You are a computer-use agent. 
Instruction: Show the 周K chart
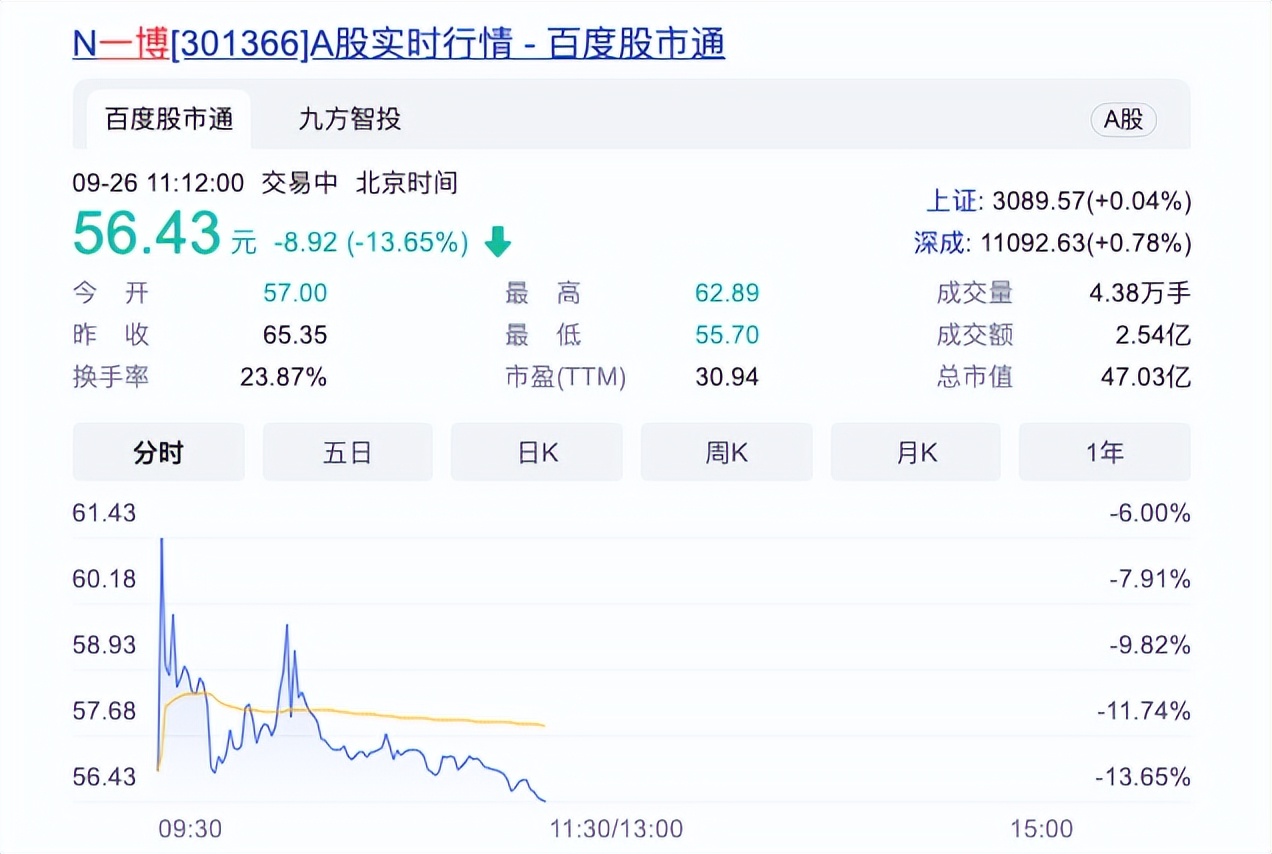click(x=726, y=453)
